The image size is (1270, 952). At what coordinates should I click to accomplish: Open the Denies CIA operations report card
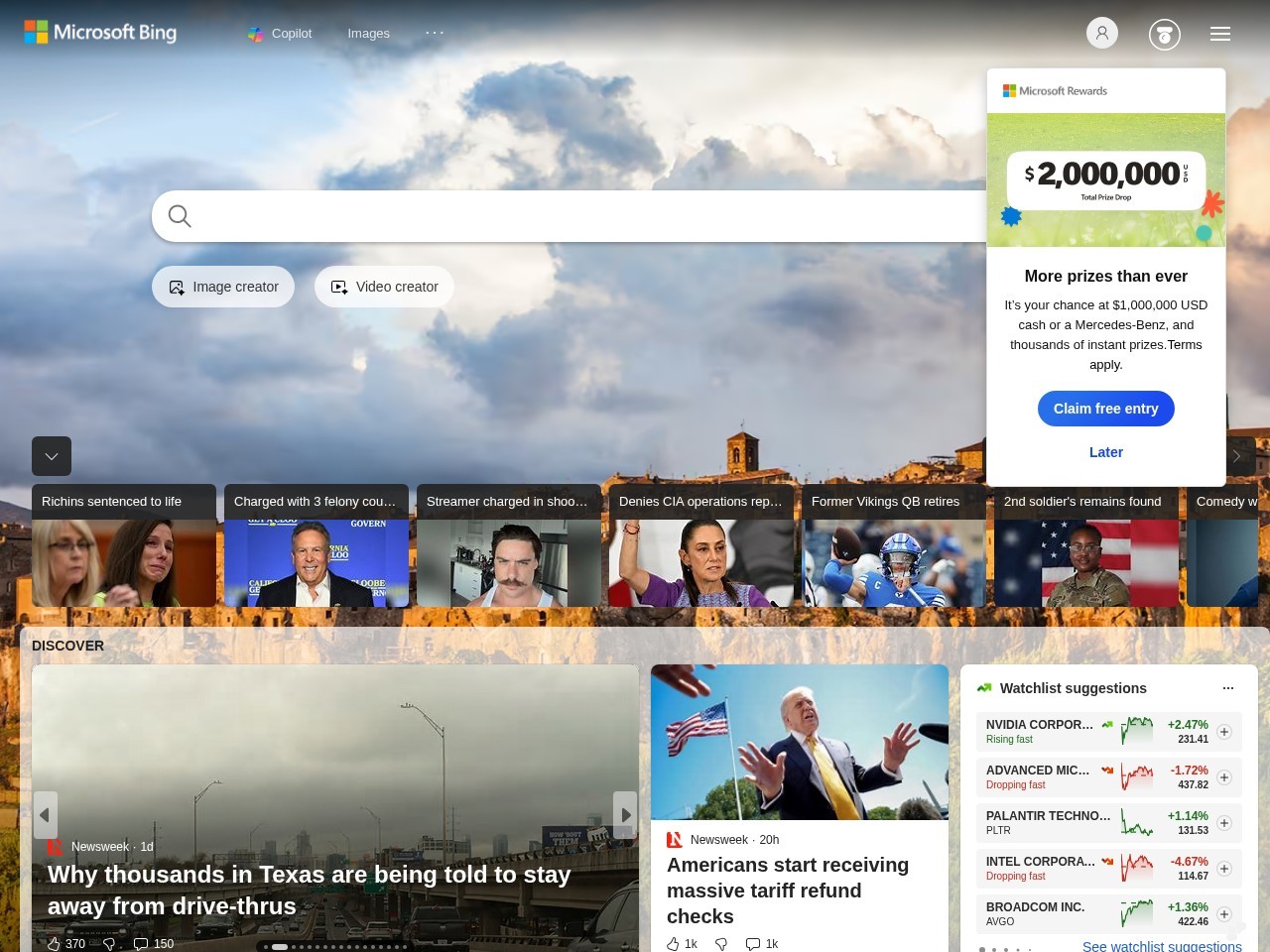click(701, 545)
